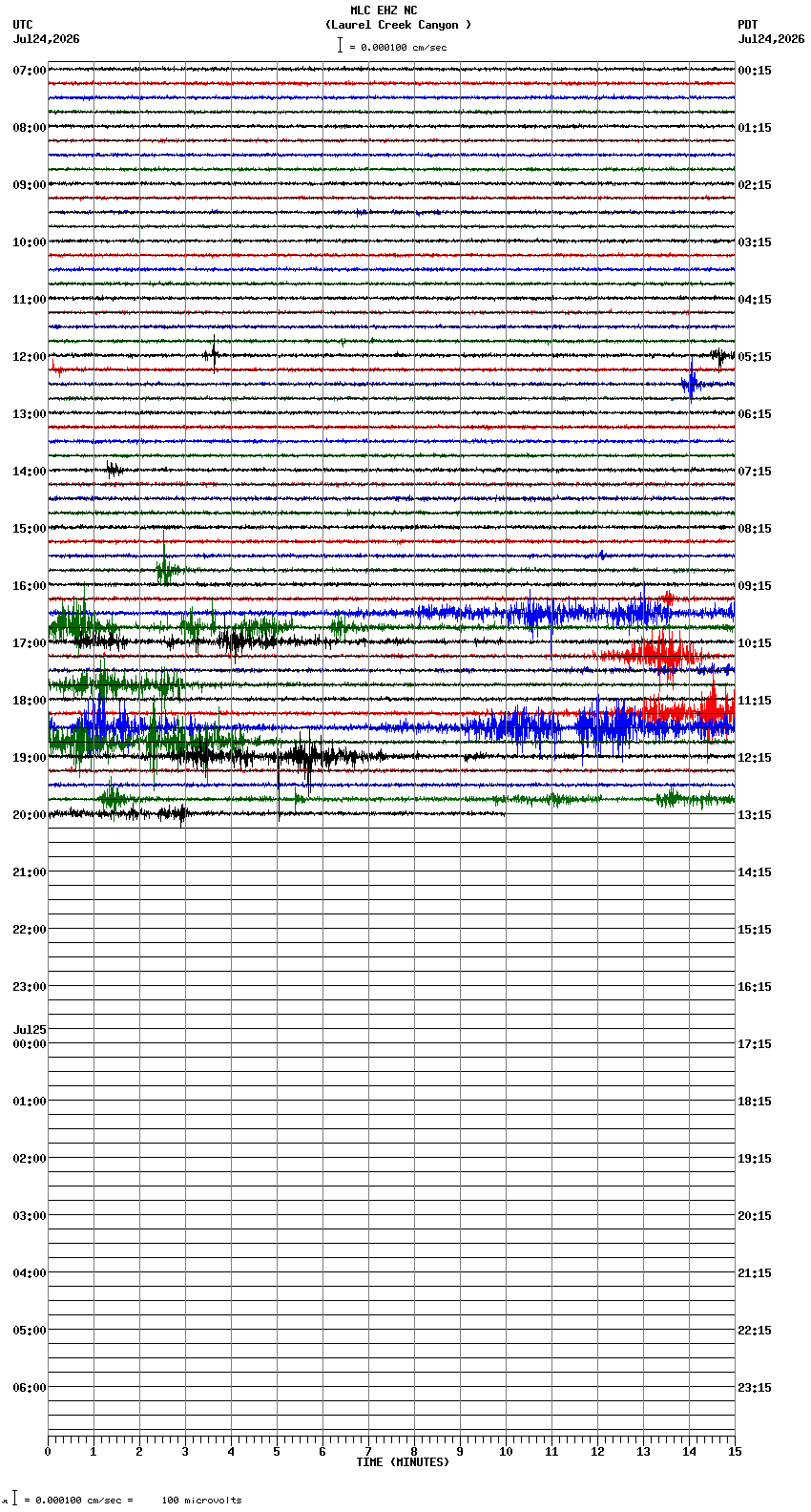Click the '07:00' UTC time label
The height and width of the screenshot is (1512, 811).
tap(30, 71)
